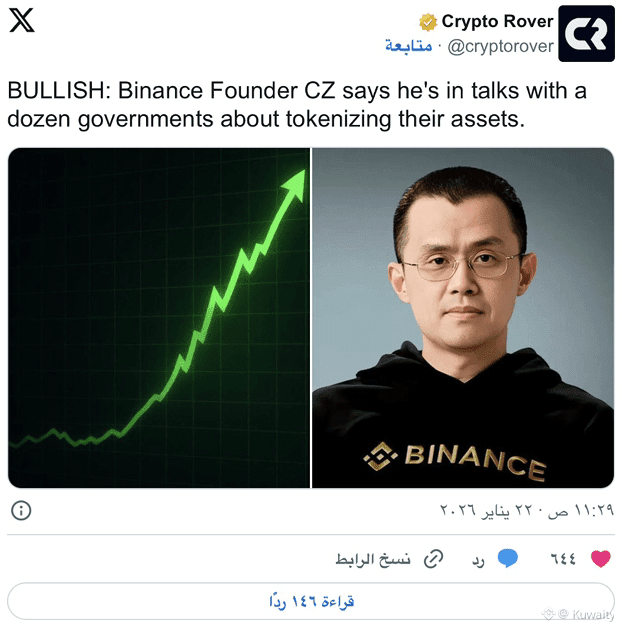Click the info circle icon below the images
The image size is (622, 630).
pyautogui.click(x=21, y=511)
